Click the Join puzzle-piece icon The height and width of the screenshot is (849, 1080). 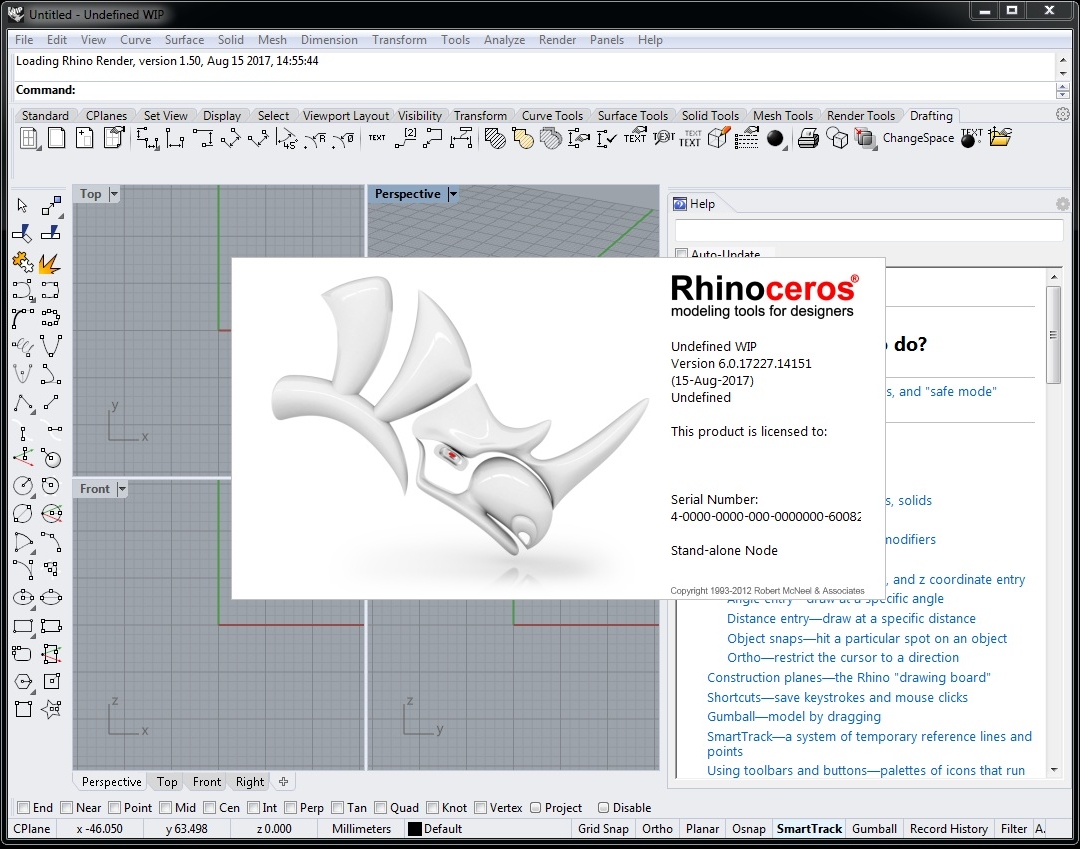coord(22,263)
